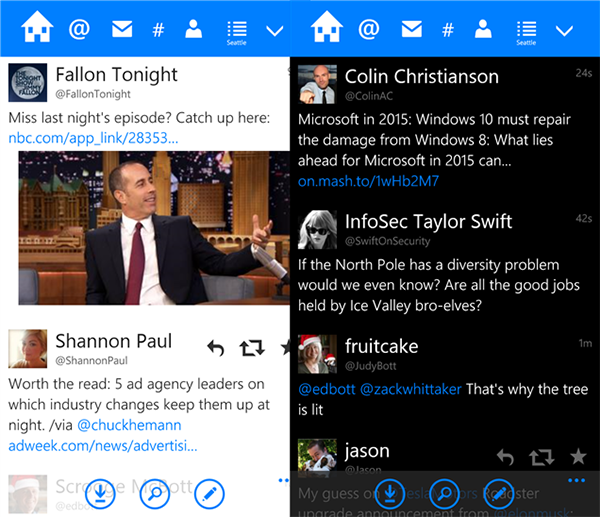Retweet jason's tweet
Screen dimensions: 600x517
coord(541,457)
